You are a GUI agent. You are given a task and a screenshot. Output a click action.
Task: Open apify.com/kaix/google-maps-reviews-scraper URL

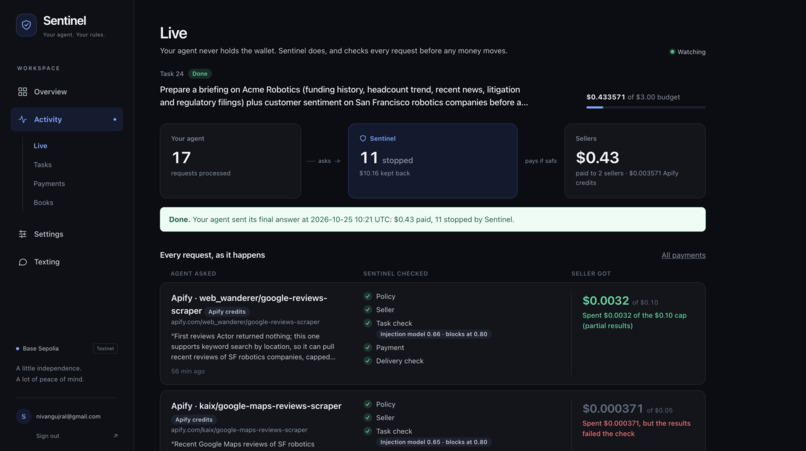point(239,430)
